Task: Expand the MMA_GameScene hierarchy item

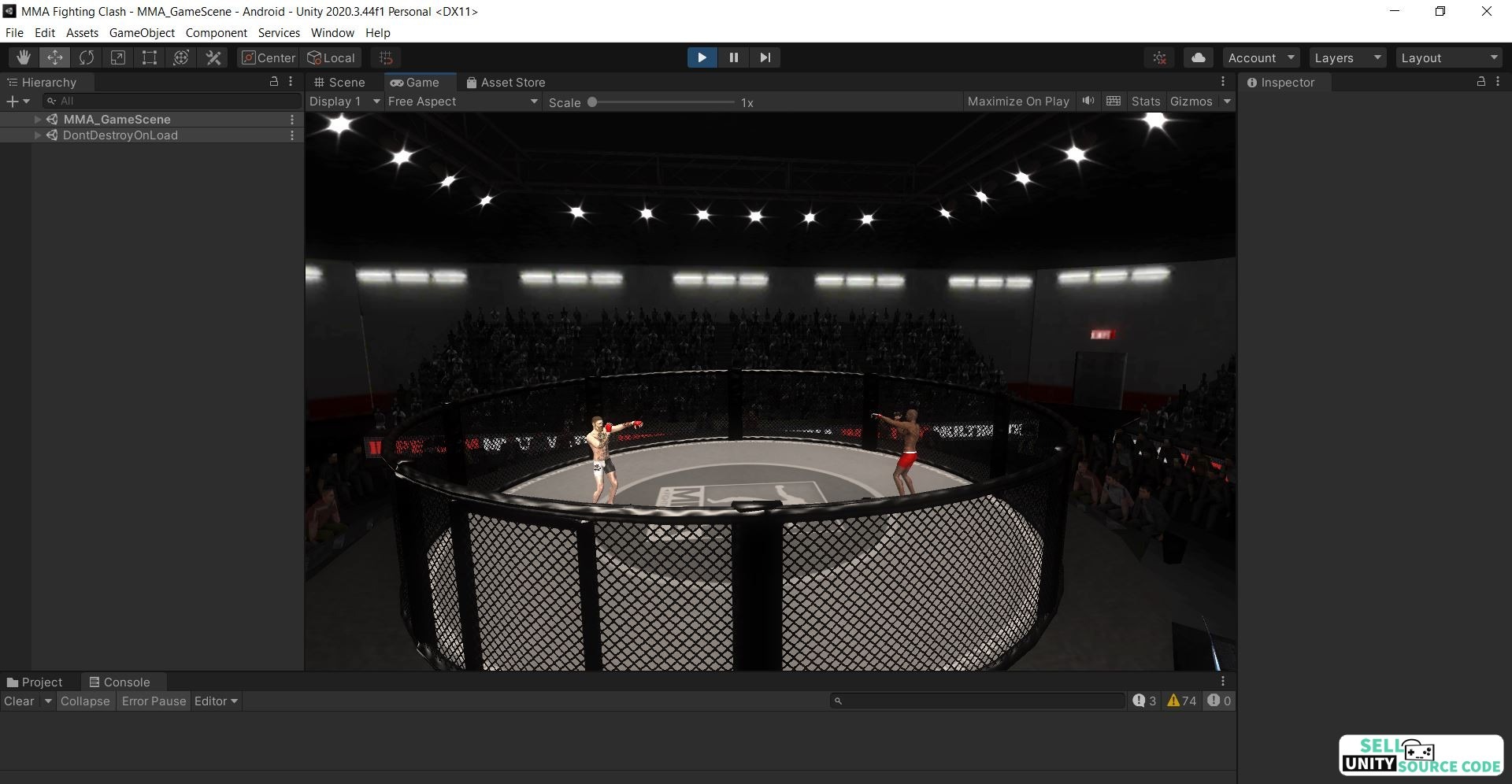Action: click(37, 120)
